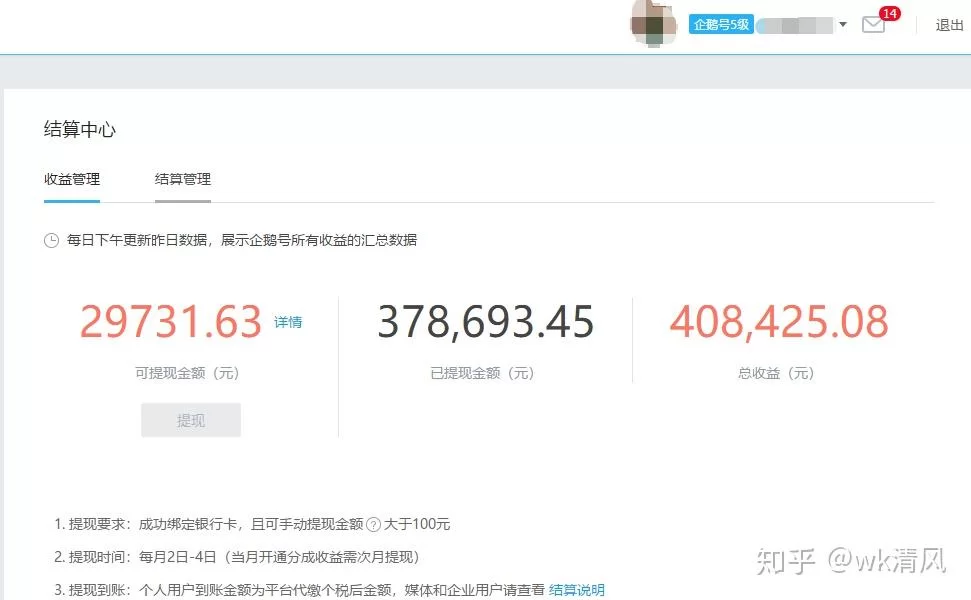This screenshot has height=600, width=971.
Task: Open the 详情 link beside withdrawable amount
Action: coord(288,322)
